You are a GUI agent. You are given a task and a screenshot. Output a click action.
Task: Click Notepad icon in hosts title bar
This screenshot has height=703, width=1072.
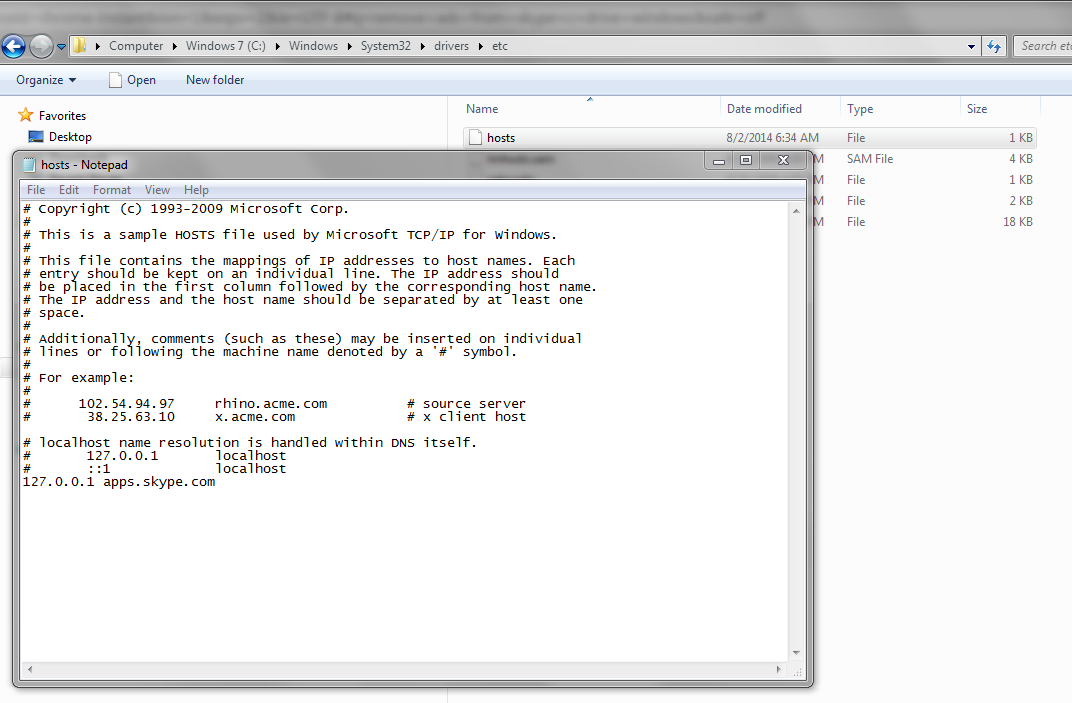tap(29, 165)
